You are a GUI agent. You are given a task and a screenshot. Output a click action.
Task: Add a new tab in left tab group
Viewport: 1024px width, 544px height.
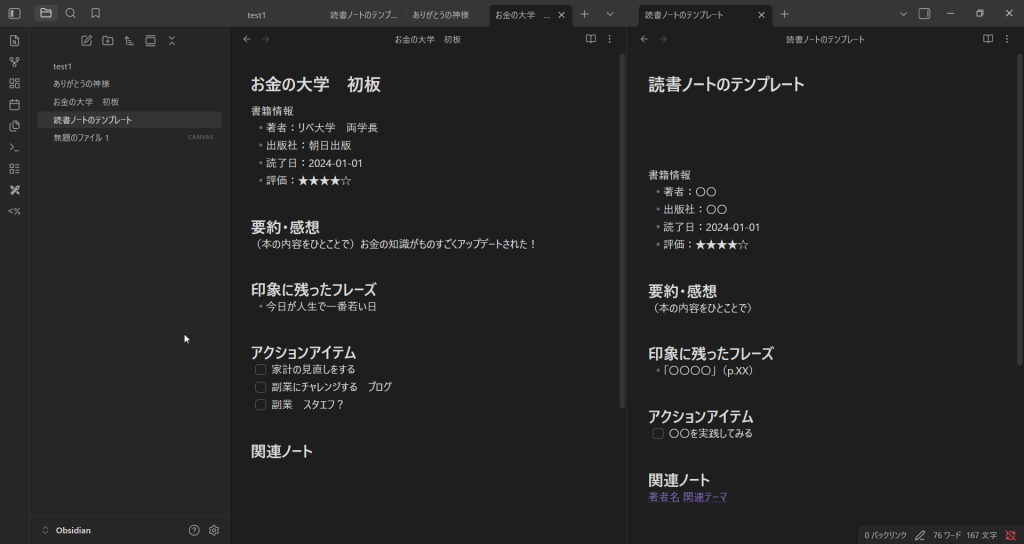pos(584,14)
